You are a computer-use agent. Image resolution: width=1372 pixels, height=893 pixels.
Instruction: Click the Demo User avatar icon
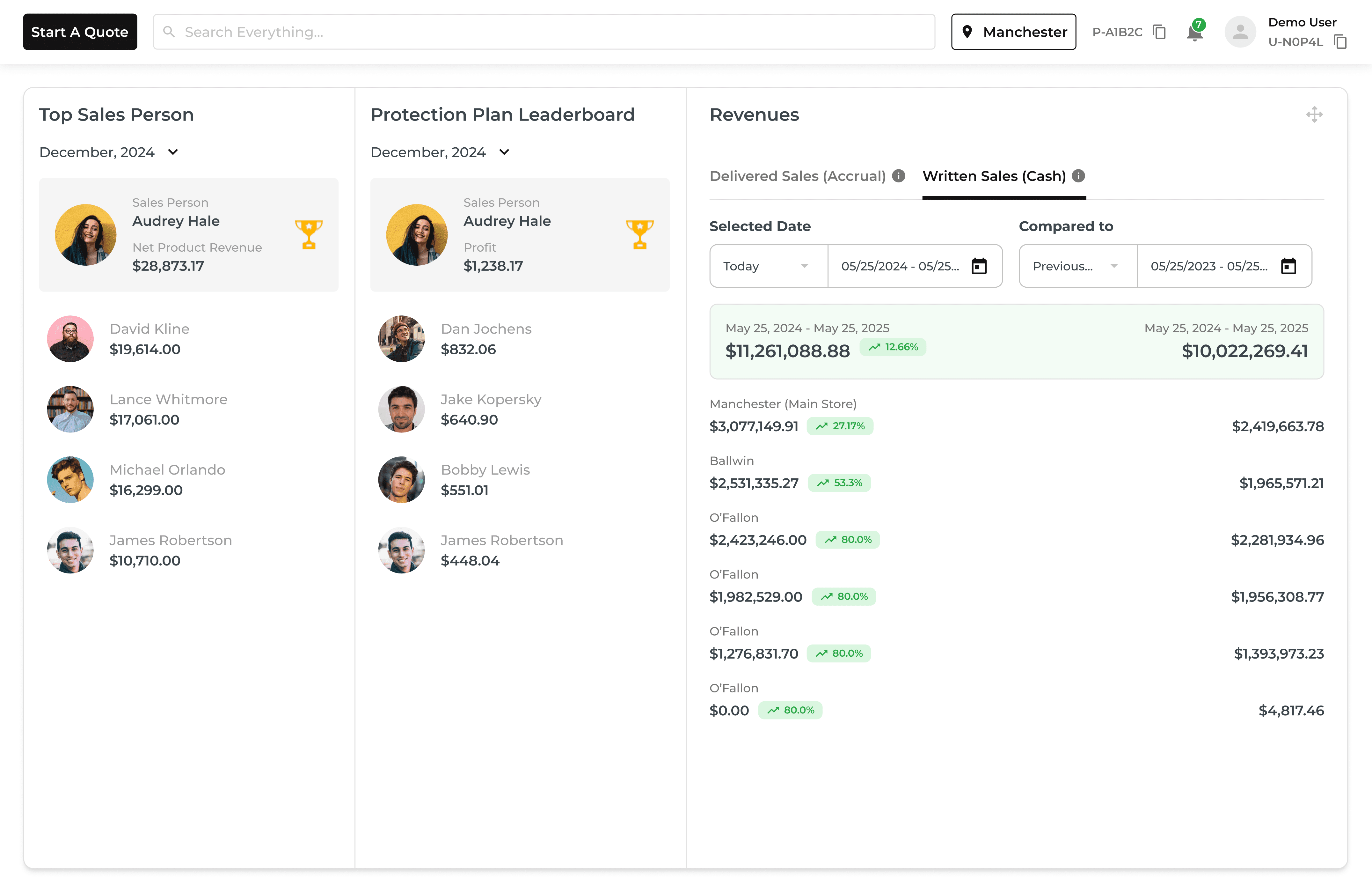coord(1240,32)
